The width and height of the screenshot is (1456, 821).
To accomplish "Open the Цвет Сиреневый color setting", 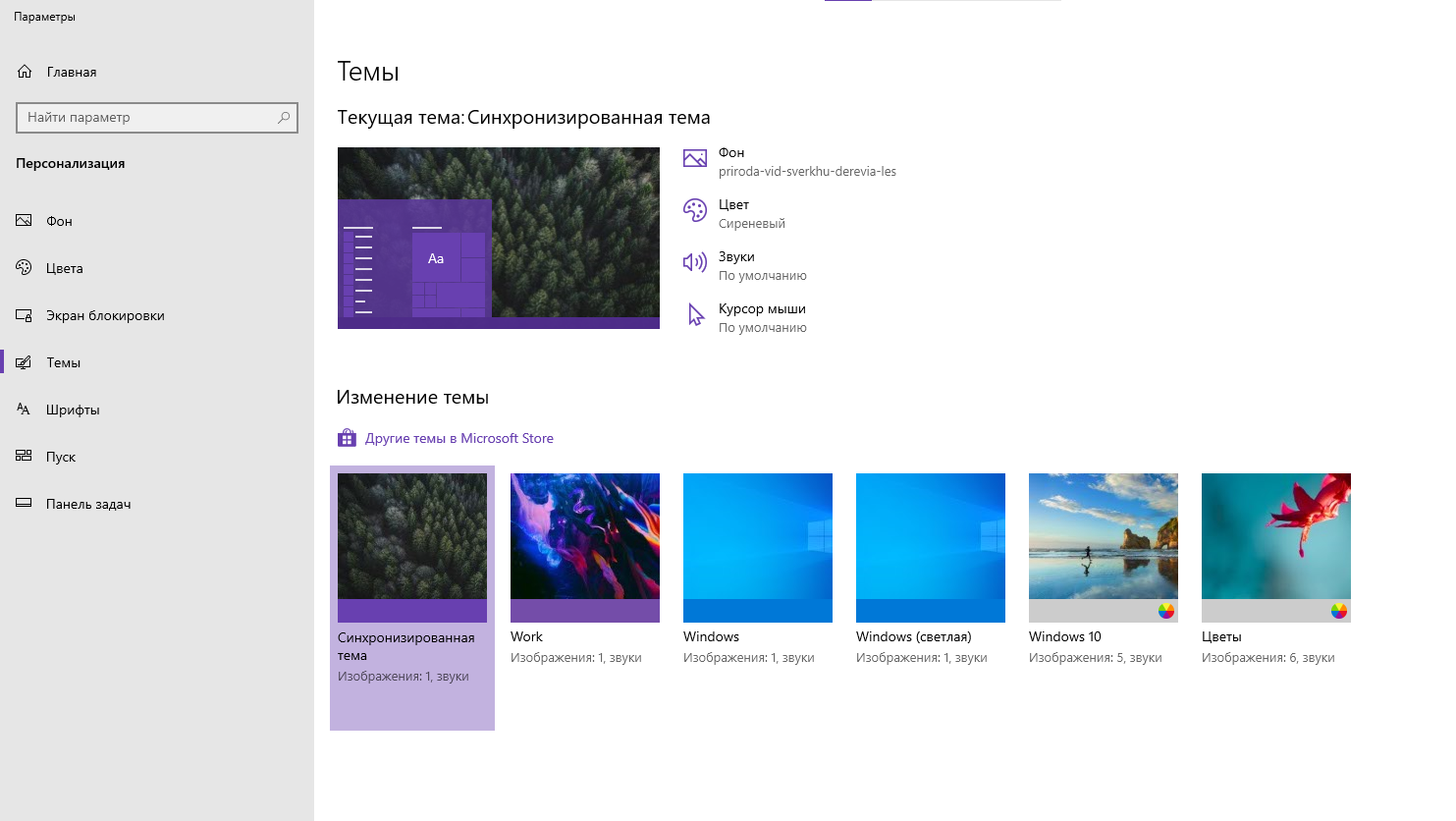I will (751, 213).
